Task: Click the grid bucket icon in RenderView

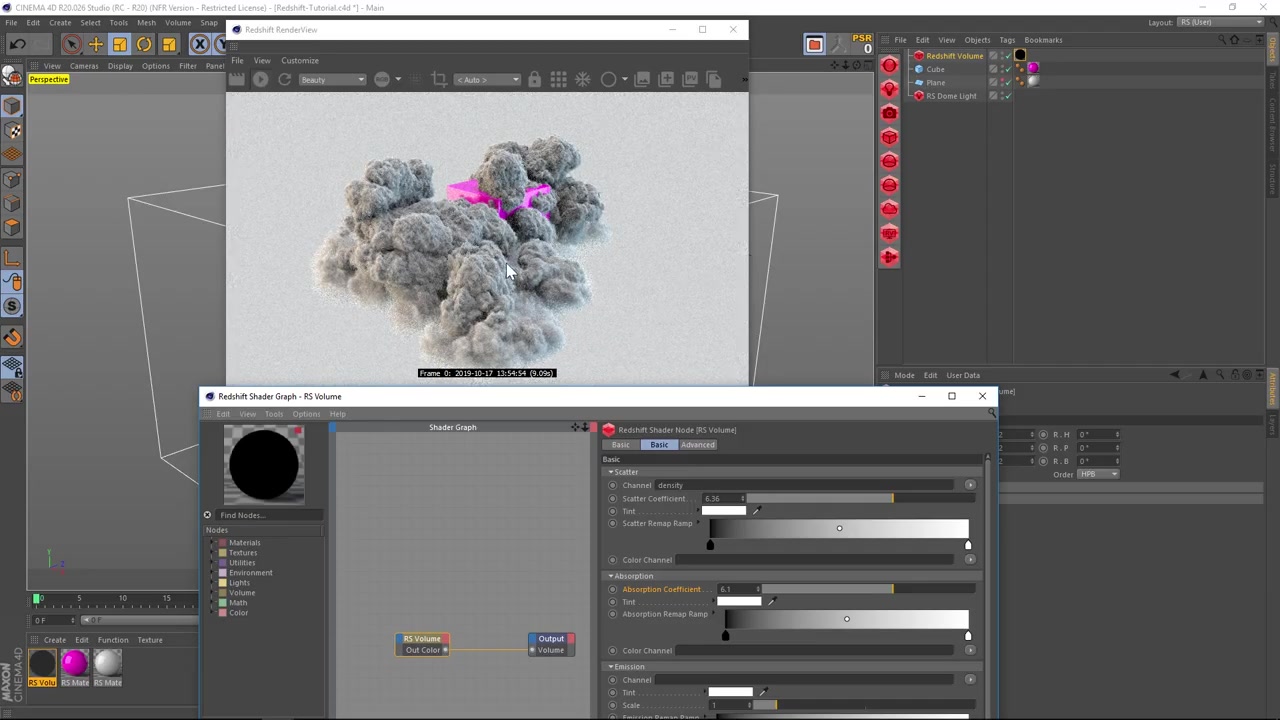Action: pyautogui.click(x=558, y=80)
